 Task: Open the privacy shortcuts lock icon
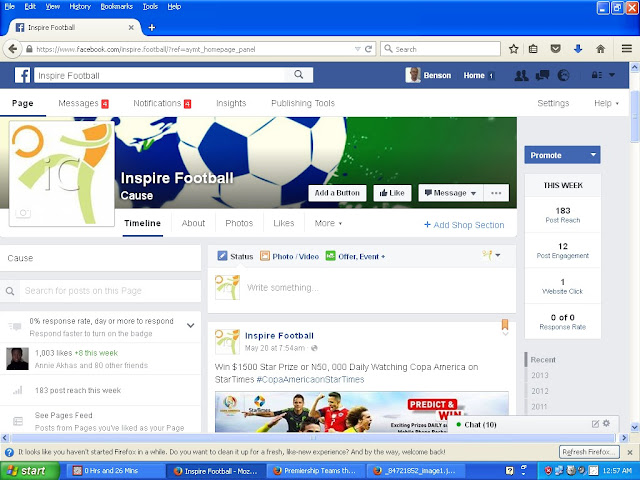(x=597, y=75)
